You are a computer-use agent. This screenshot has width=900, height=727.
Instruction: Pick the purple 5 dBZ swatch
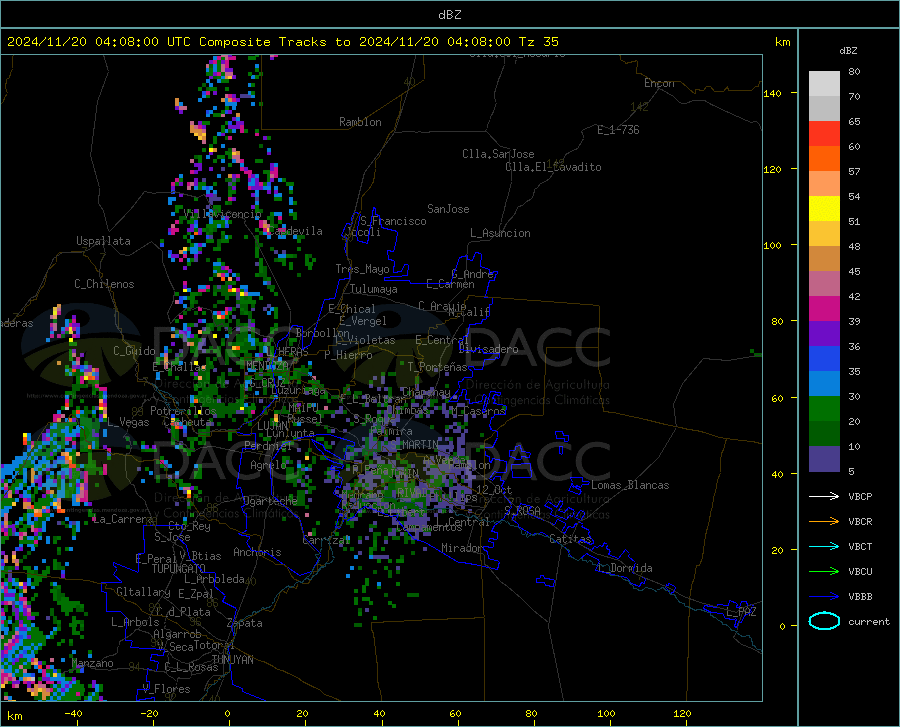pos(824,459)
